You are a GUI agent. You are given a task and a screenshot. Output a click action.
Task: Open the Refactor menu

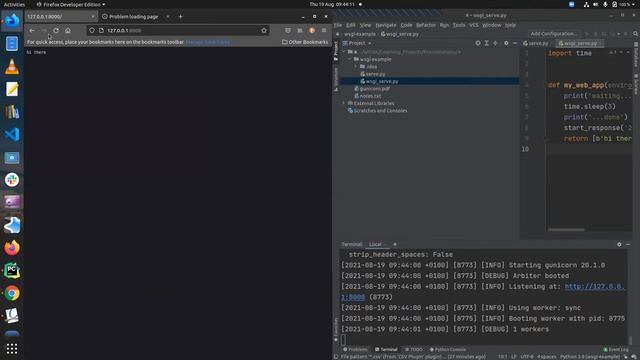click(426, 25)
